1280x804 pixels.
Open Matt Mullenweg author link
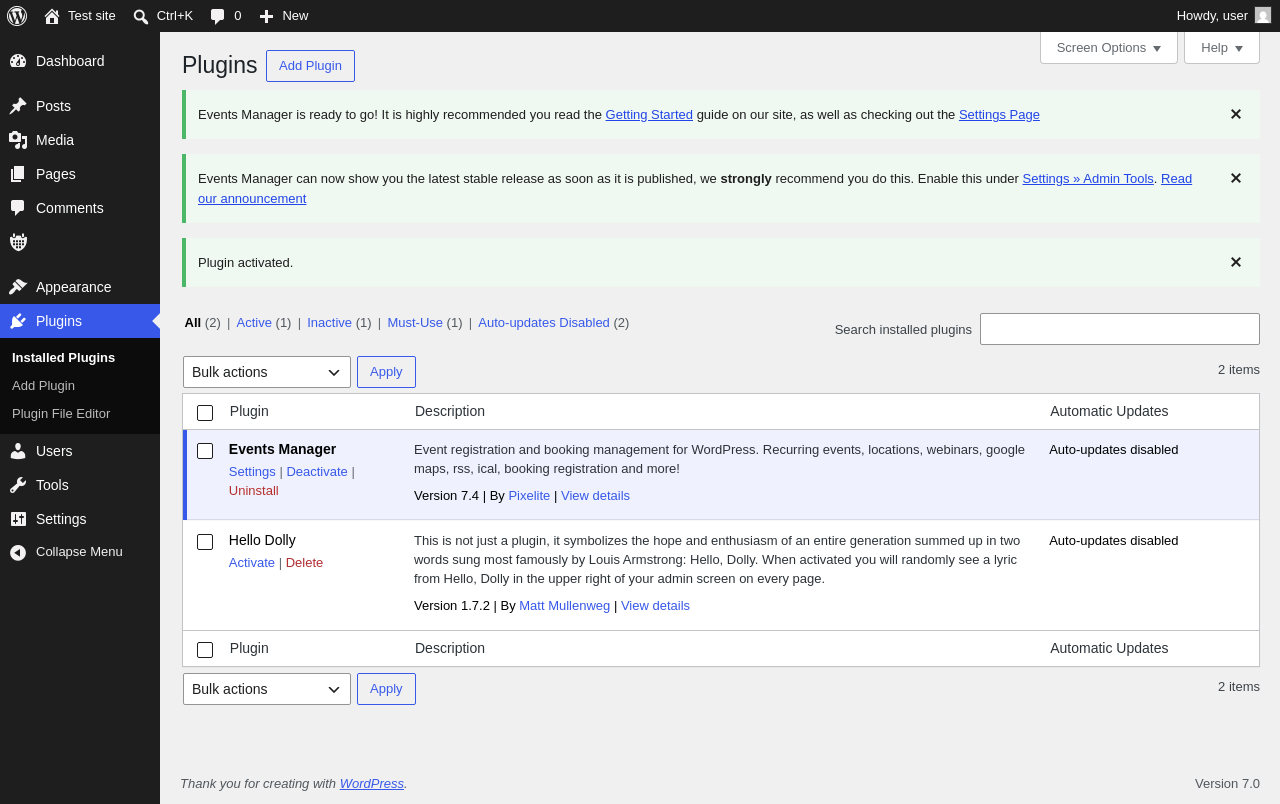(x=564, y=606)
